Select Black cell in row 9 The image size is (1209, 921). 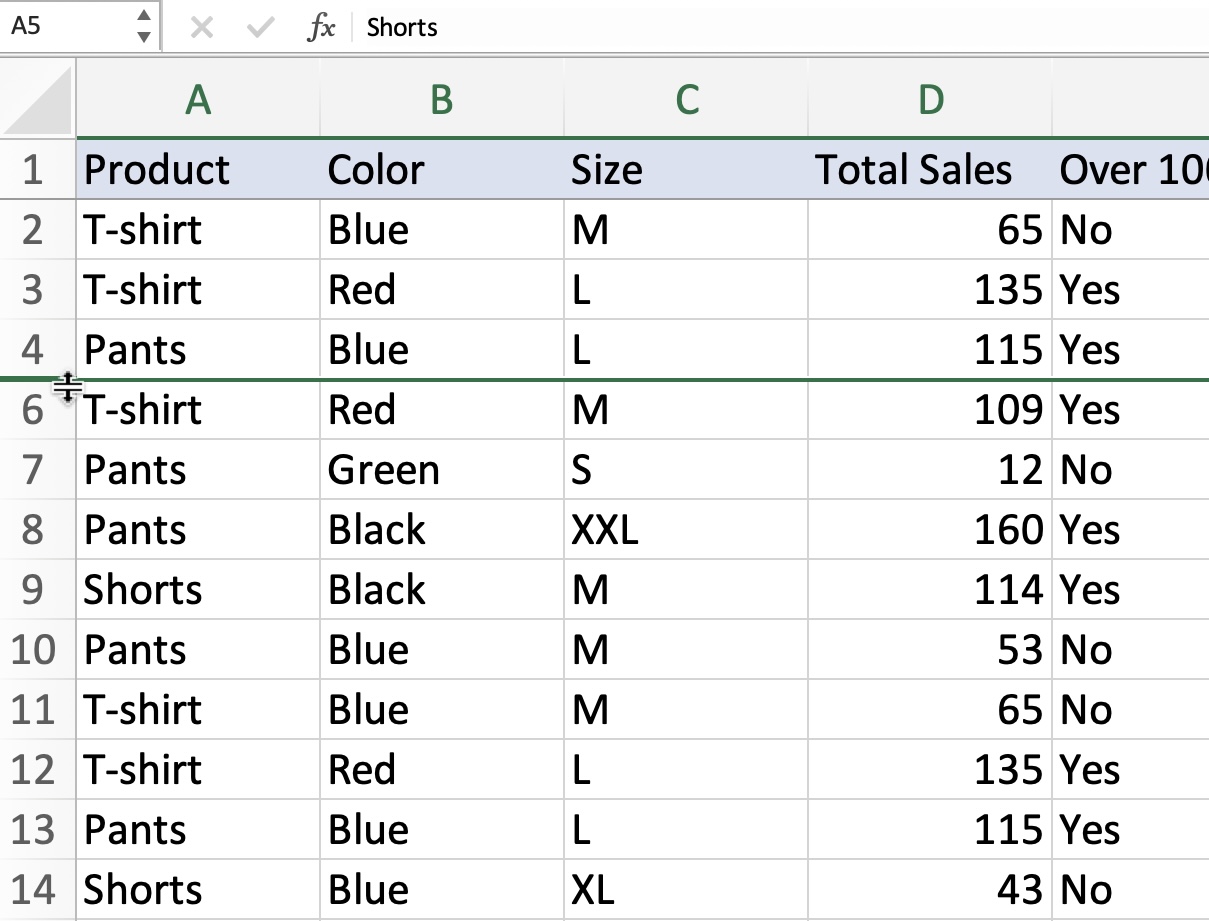(x=442, y=589)
